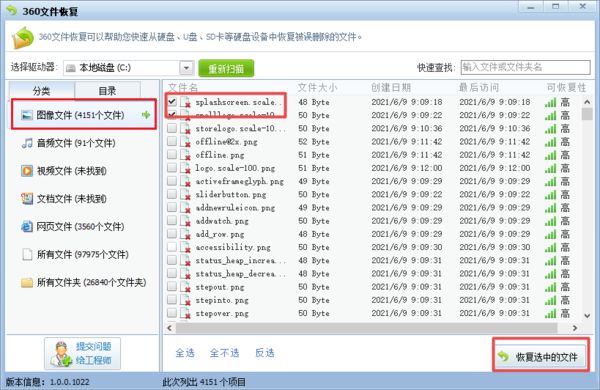Screen dimensions: 600x390
Task: Click file icon of sliderbutton.png
Action: click(186, 195)
